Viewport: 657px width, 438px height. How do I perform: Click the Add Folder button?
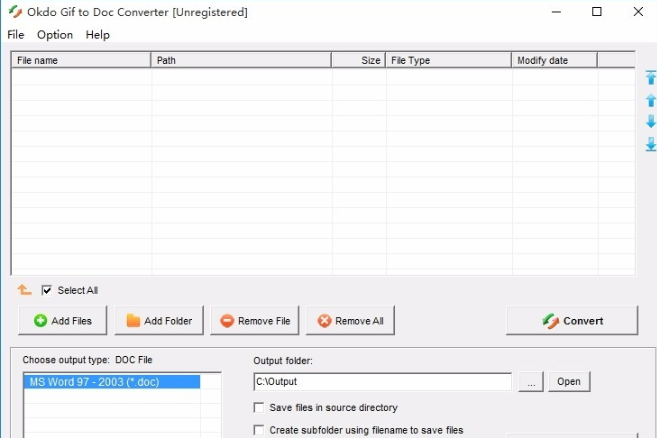click(x=159, y=321)
